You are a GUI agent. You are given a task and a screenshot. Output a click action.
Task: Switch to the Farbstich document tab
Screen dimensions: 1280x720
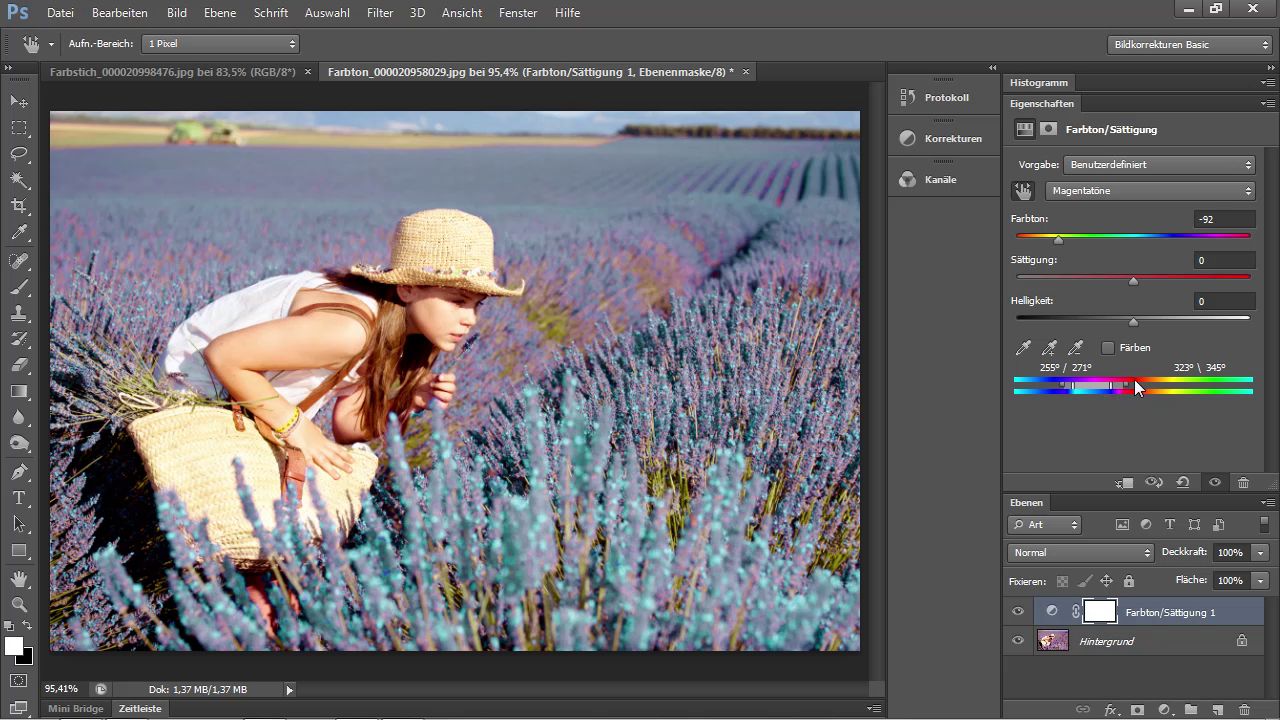tap(173, 72)
